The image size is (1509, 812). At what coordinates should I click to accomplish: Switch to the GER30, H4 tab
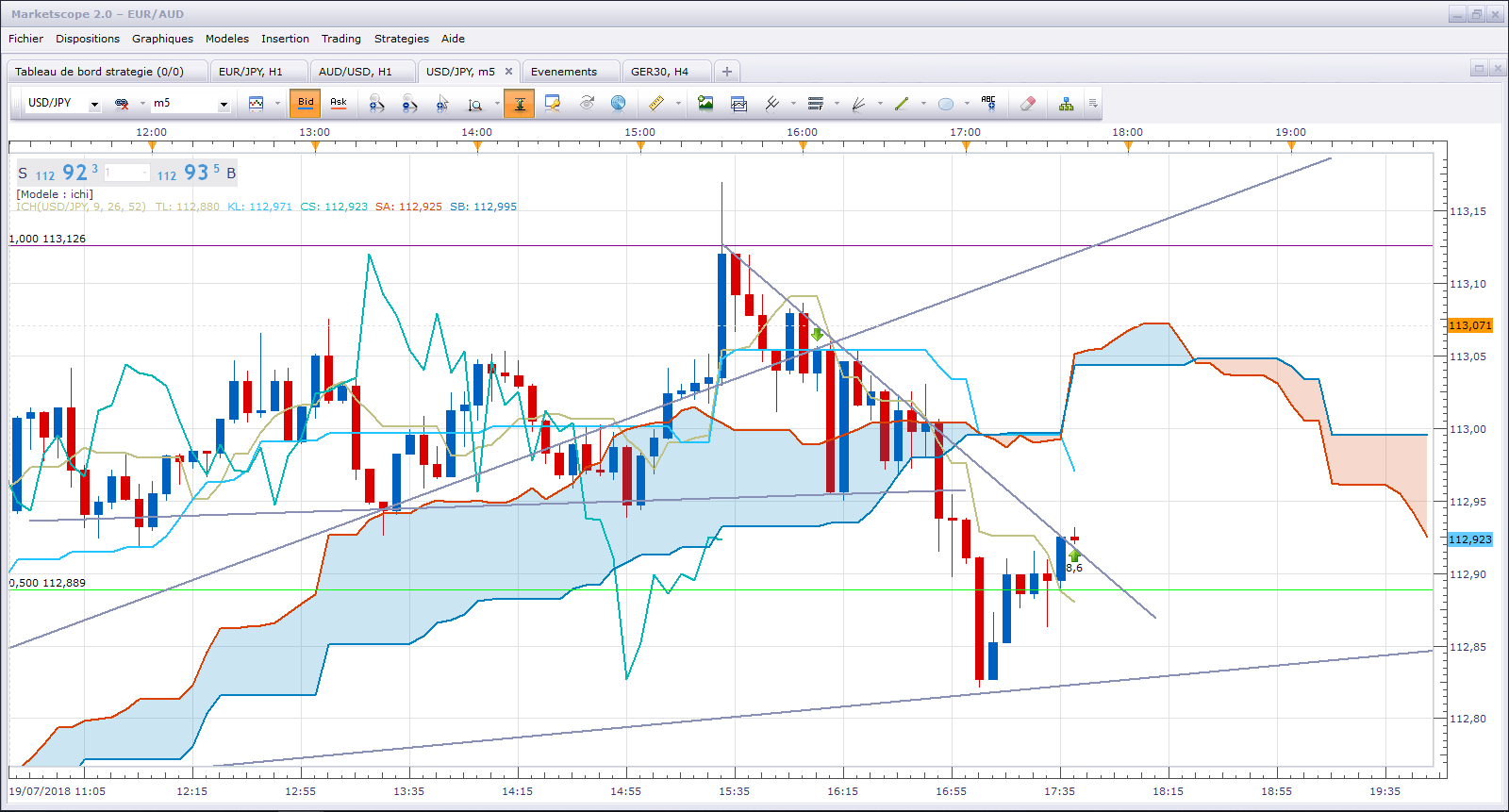click(x=659, y=72)
